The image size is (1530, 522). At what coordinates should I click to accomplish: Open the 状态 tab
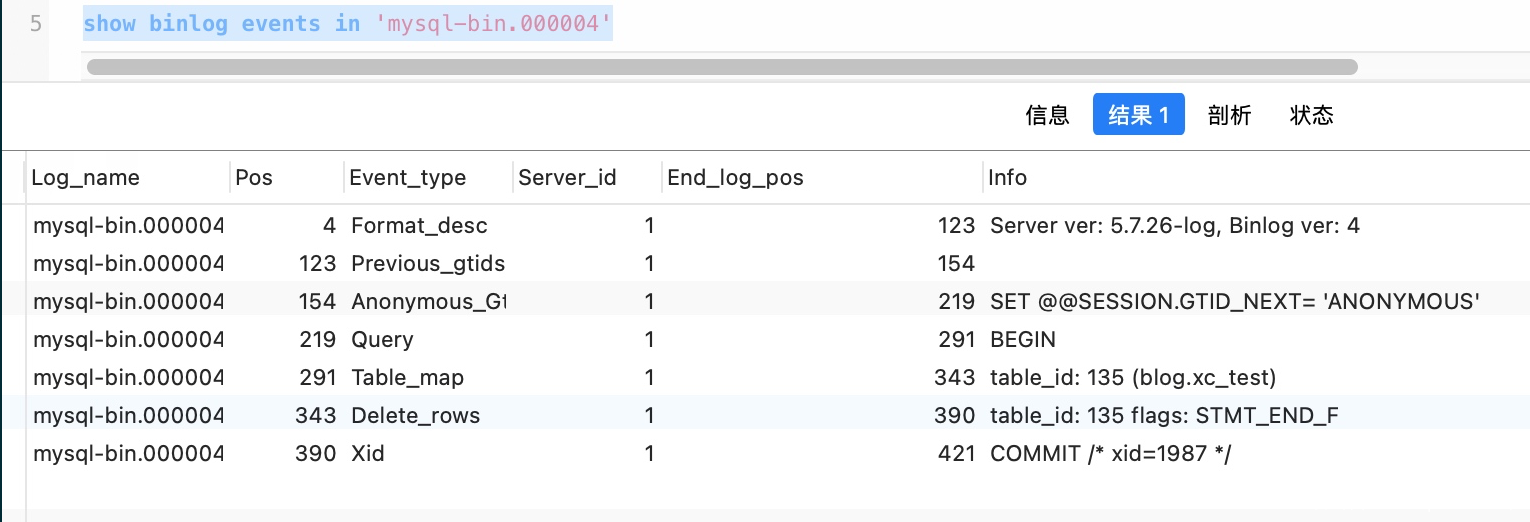pyautogui.click(x=1311, y=115)
